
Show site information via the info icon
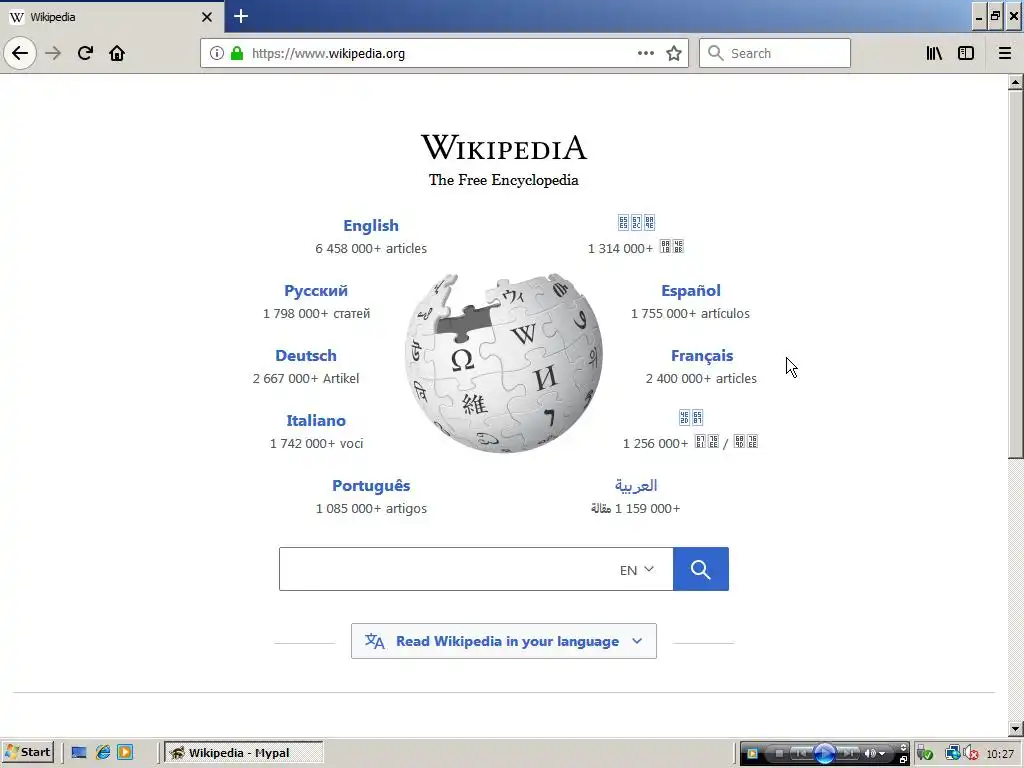pyautogui.click(x=217, y=53)
